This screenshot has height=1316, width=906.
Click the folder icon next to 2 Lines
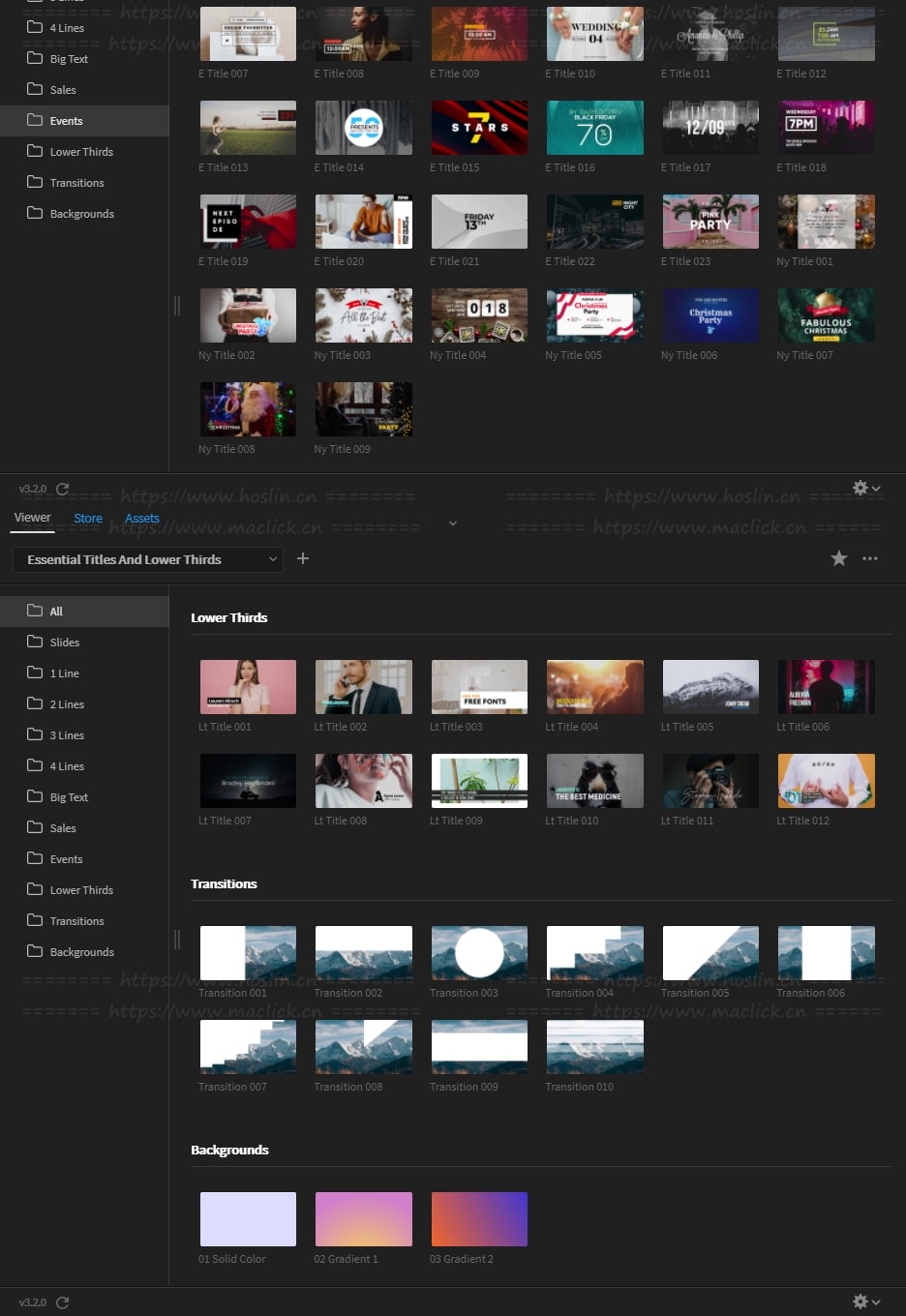pyautogui.click(x=35, y=703)
